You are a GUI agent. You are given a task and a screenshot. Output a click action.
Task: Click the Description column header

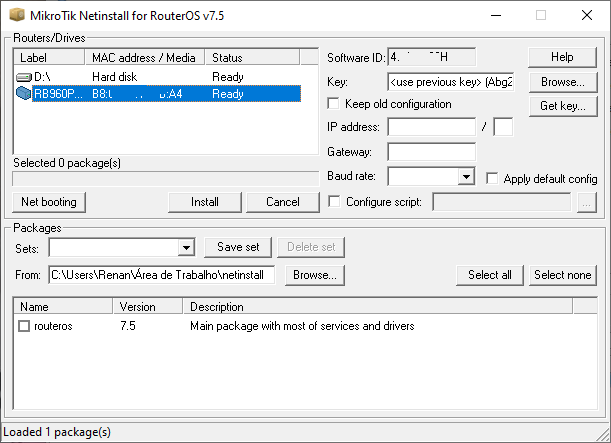pos(378,307)
